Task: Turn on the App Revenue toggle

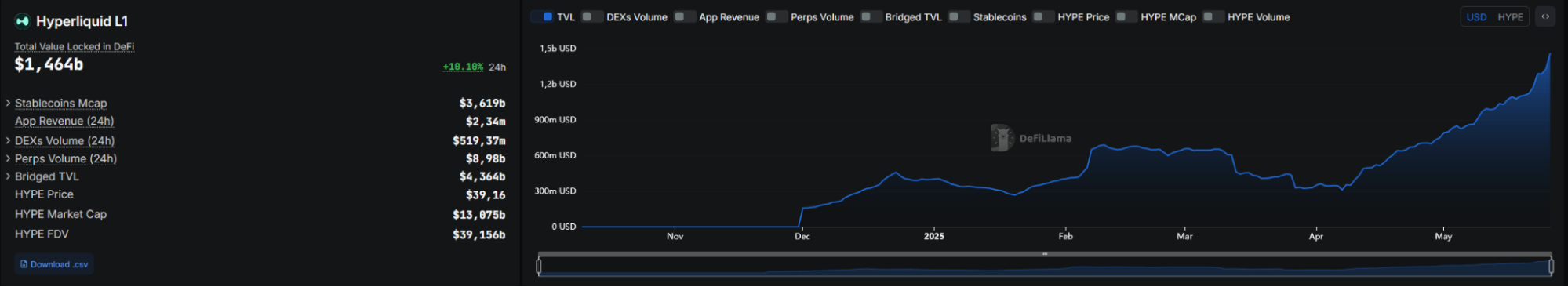Action: [685, 16]
